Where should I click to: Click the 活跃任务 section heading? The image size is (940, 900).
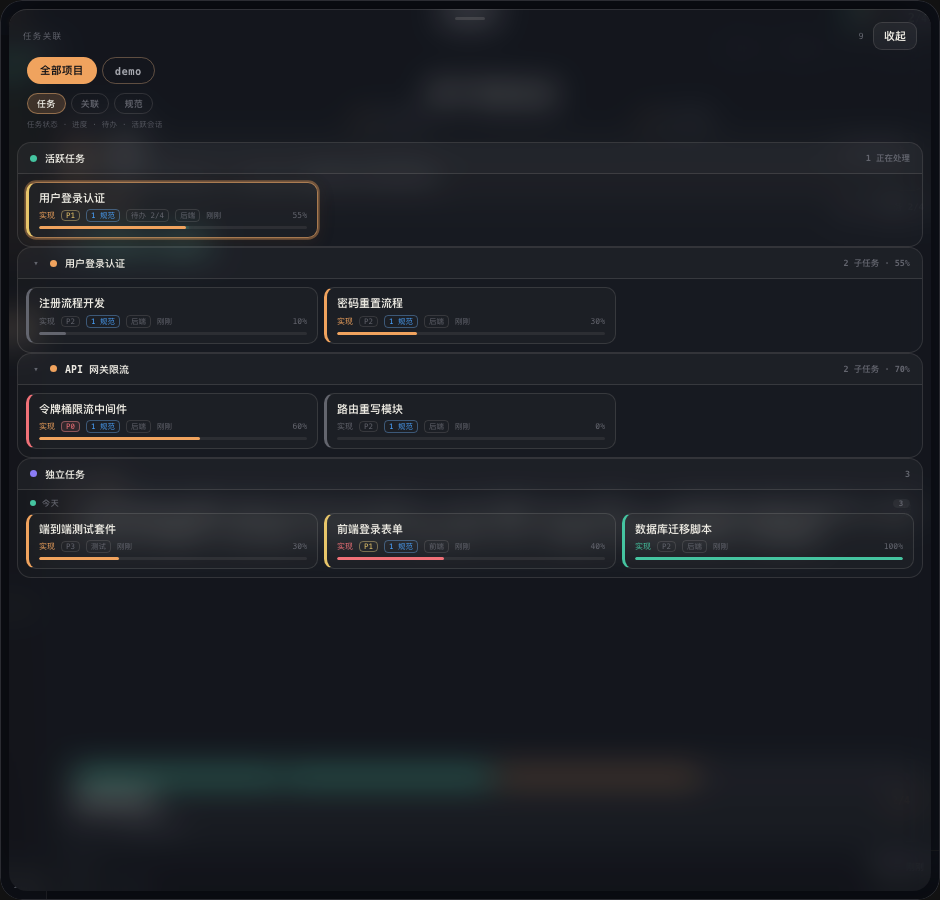click(x=65, y=158)
